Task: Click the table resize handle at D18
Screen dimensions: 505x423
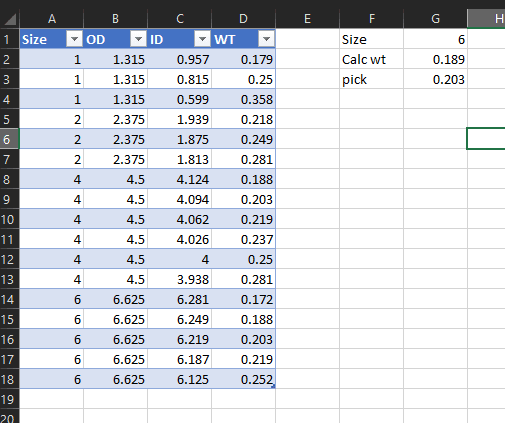Action: 274,386
